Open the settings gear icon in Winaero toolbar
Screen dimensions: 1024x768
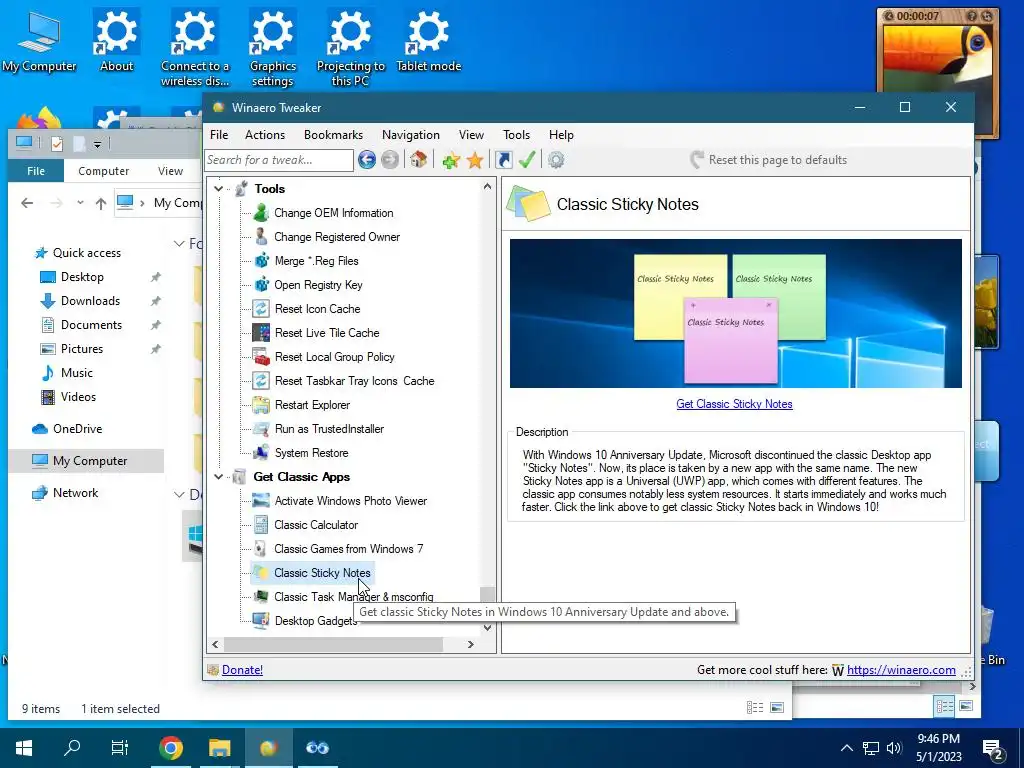pyautogui.click(x=556, y=160)
